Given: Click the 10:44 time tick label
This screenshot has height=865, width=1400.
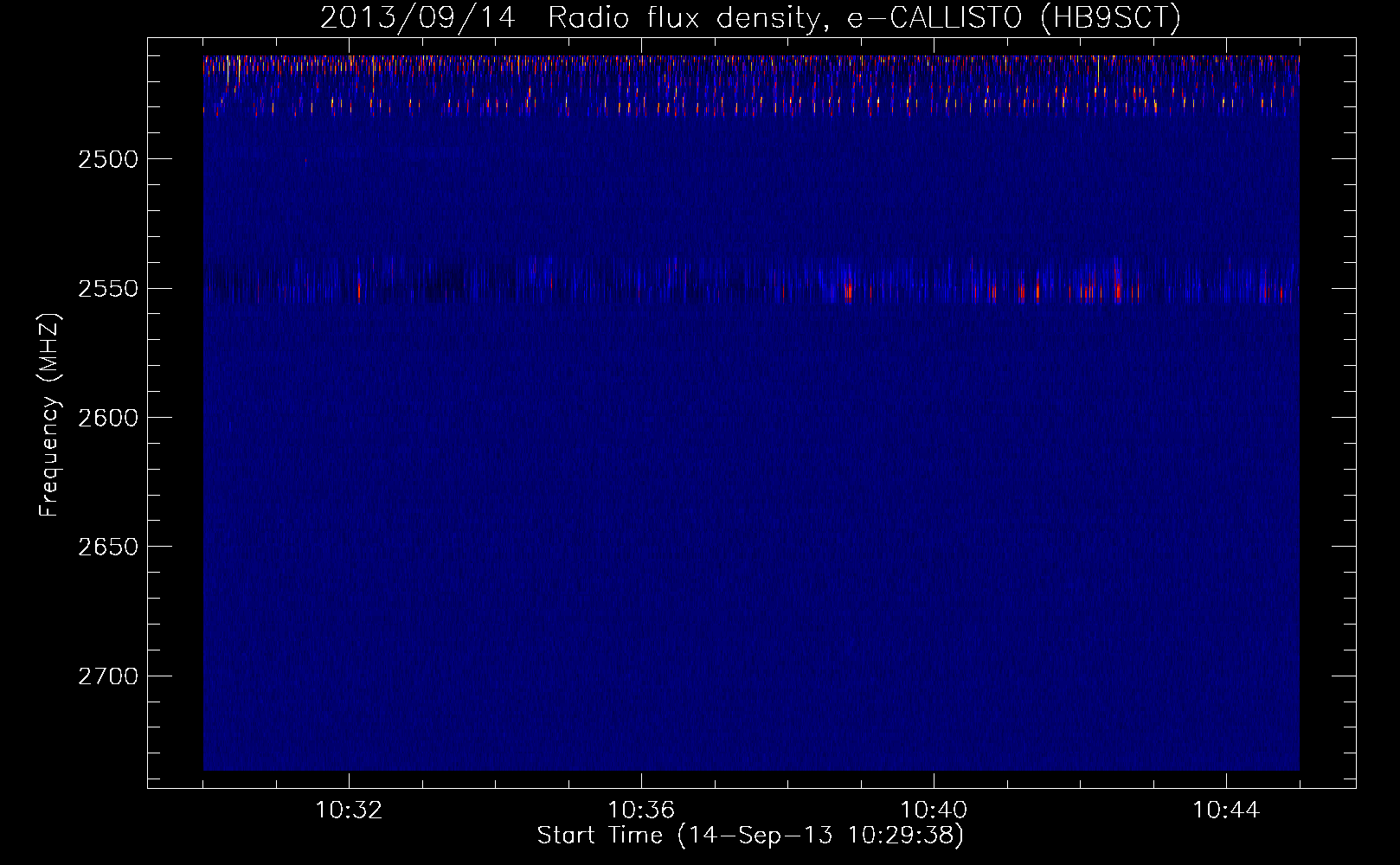Looking at the screenshot, I should tap(1226, 811).
